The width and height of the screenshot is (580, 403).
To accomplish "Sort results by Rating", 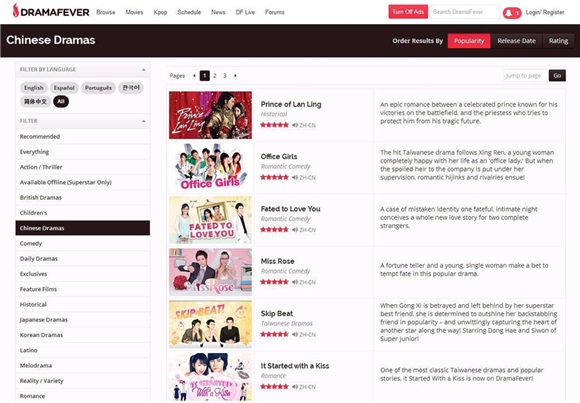I will point(558,41).
